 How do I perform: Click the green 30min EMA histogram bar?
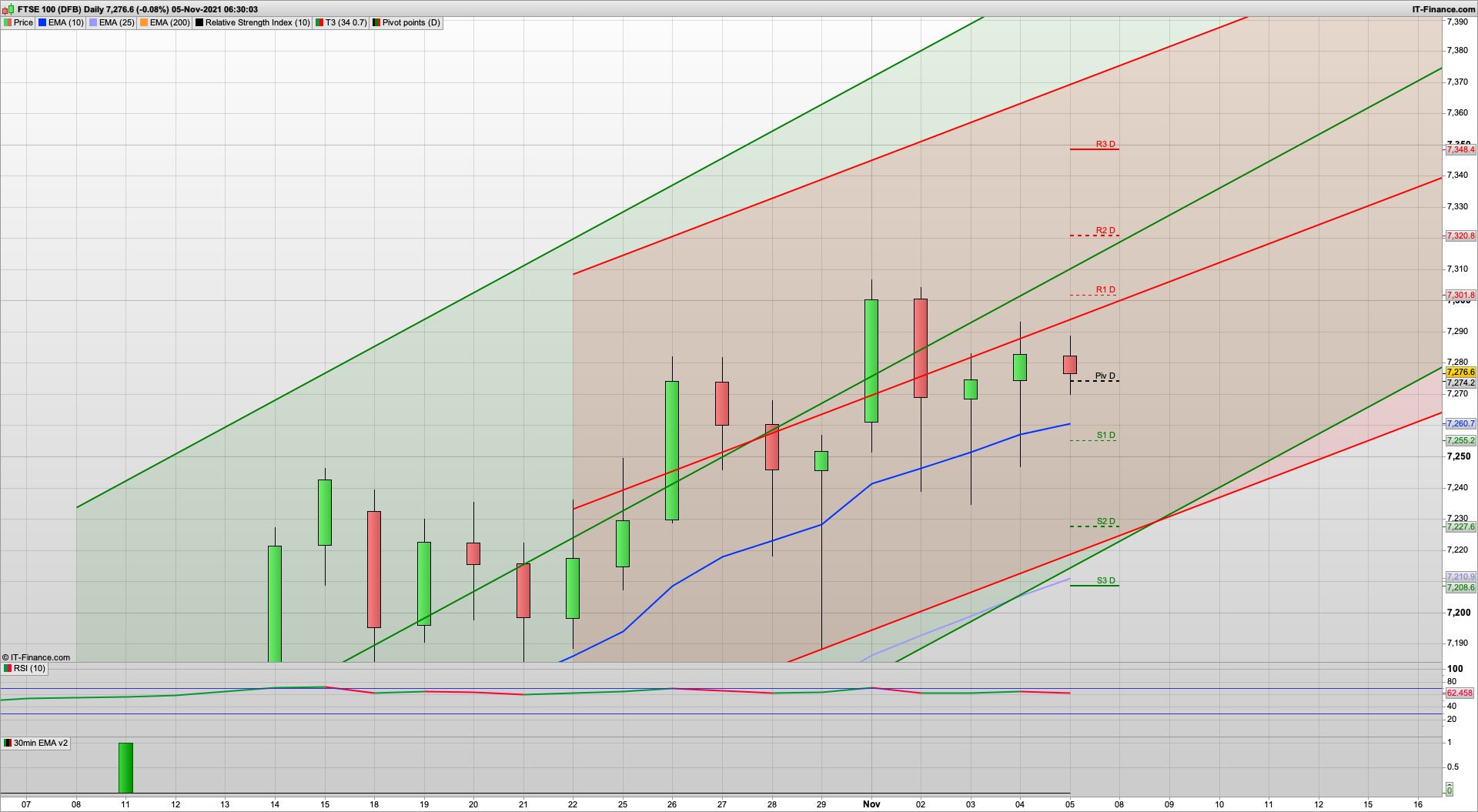point(125,767)
